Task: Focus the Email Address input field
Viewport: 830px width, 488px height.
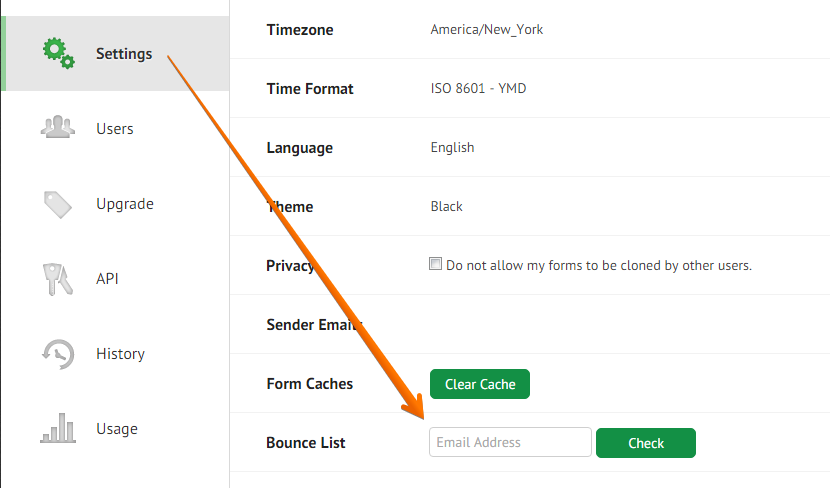Action: pos(510,442)
